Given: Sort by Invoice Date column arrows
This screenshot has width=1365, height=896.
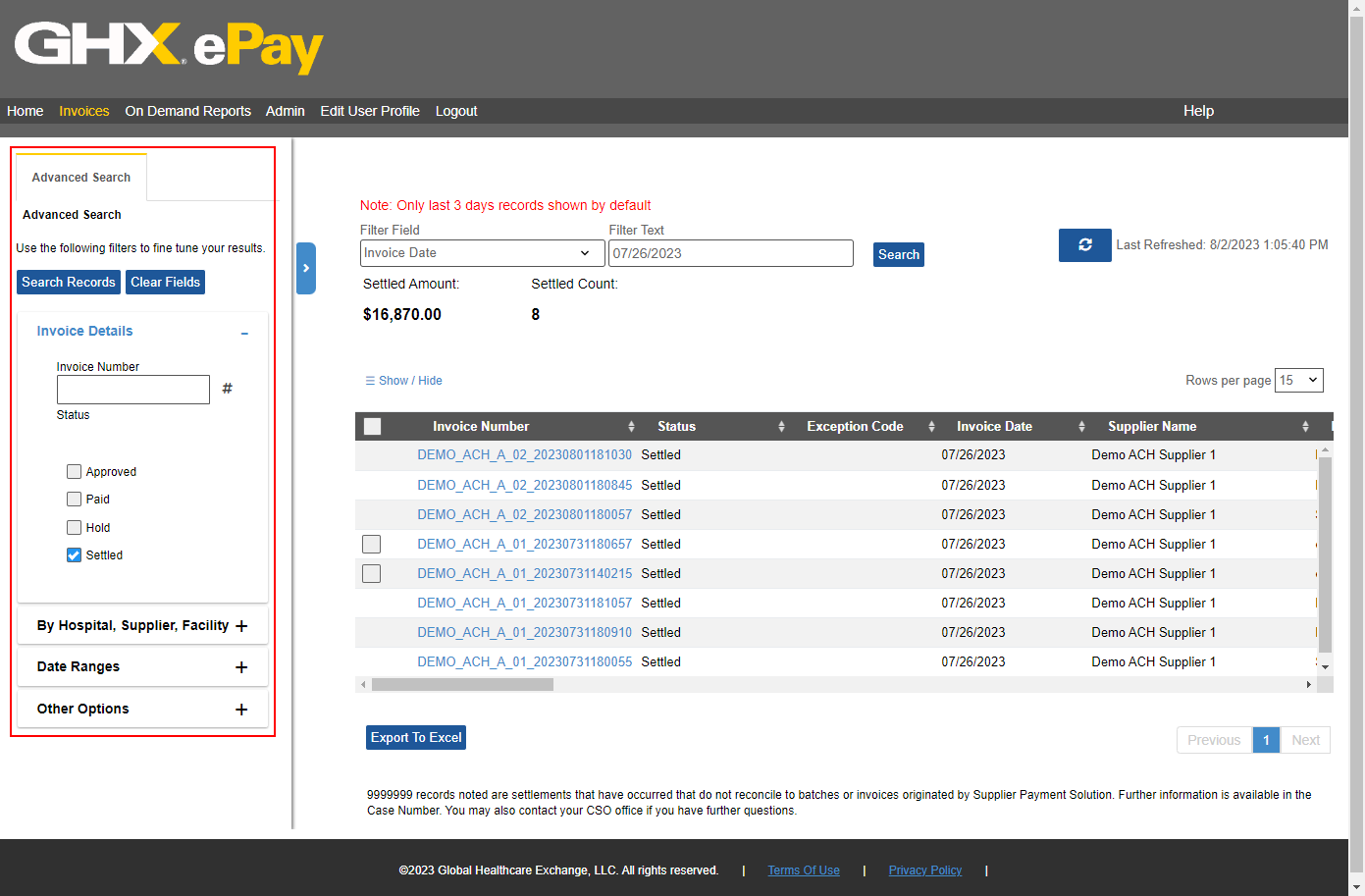Looking at the screenshot, I should (1081, 427).
